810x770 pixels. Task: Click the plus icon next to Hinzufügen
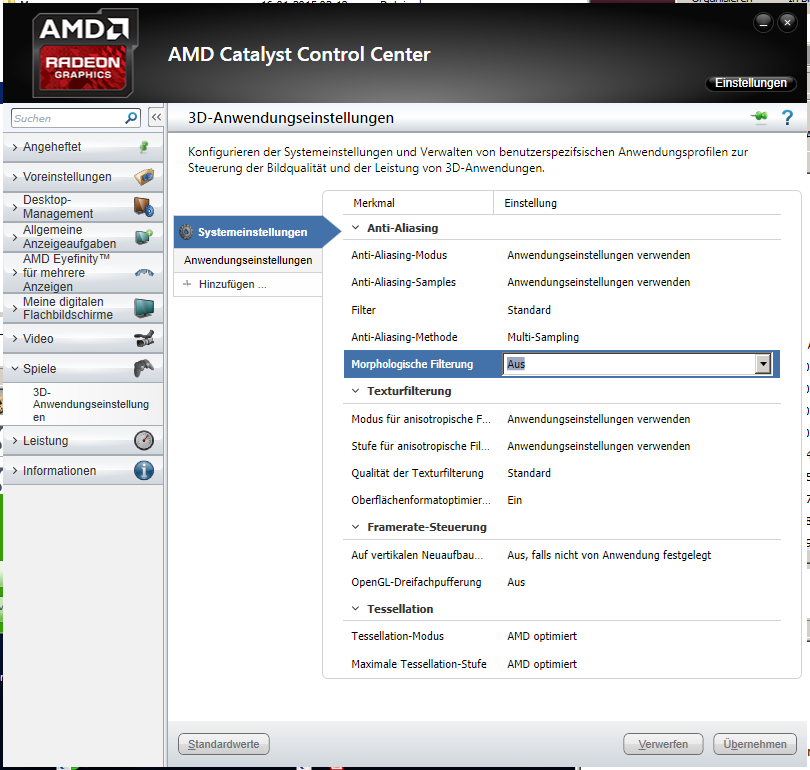click(x=187, y=284)
